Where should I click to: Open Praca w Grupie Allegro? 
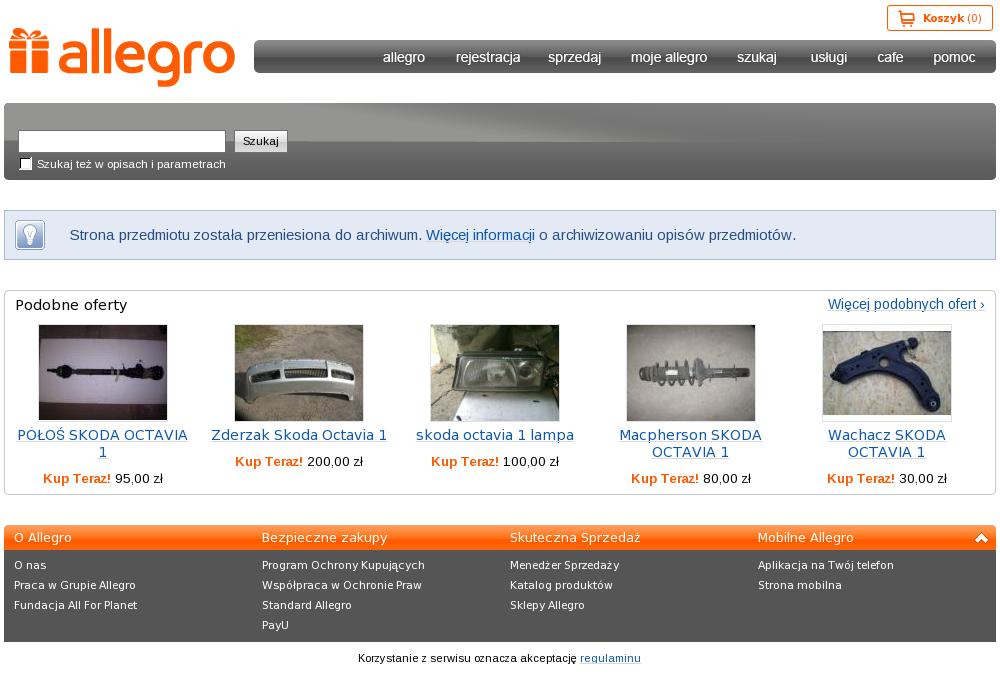point(75,585)
